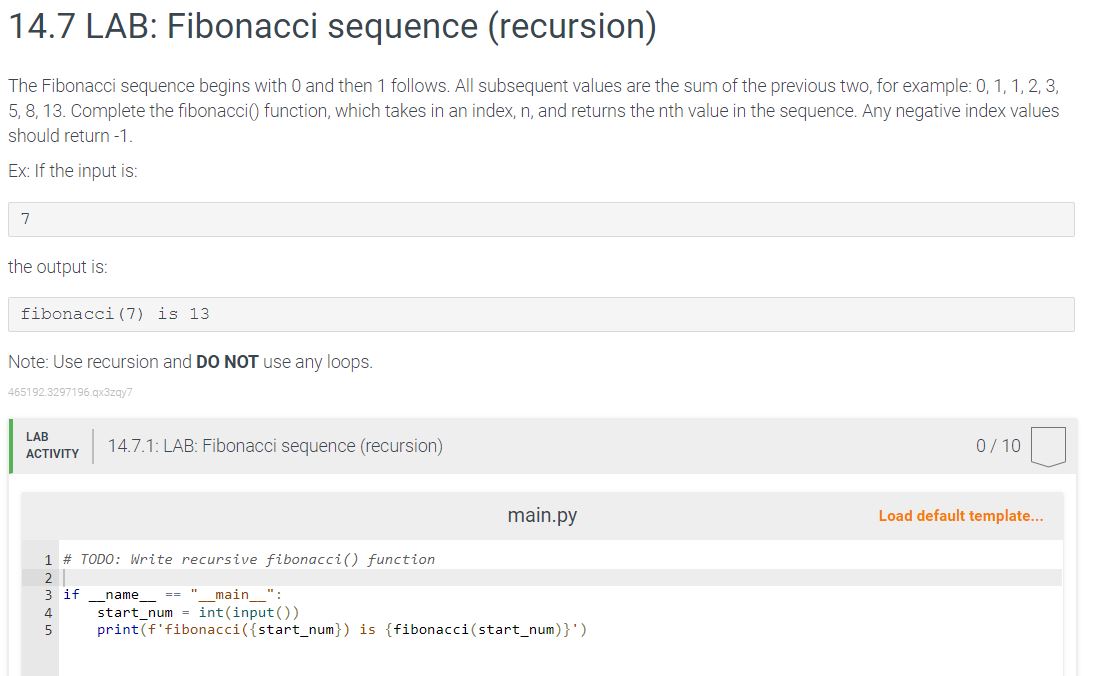
Task: Click the example output box fibonacci(7) is 13
Action: (x=540, y=314)
